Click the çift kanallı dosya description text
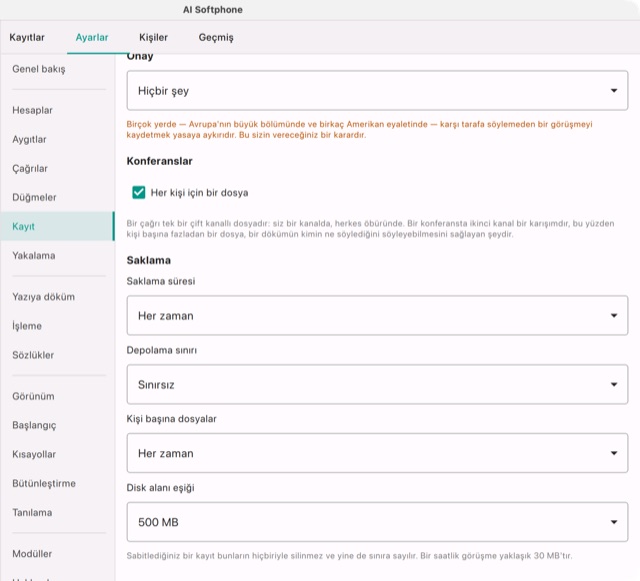Viewport: 640px width, 581px height. pyautogui.click(x=370, y=229)
